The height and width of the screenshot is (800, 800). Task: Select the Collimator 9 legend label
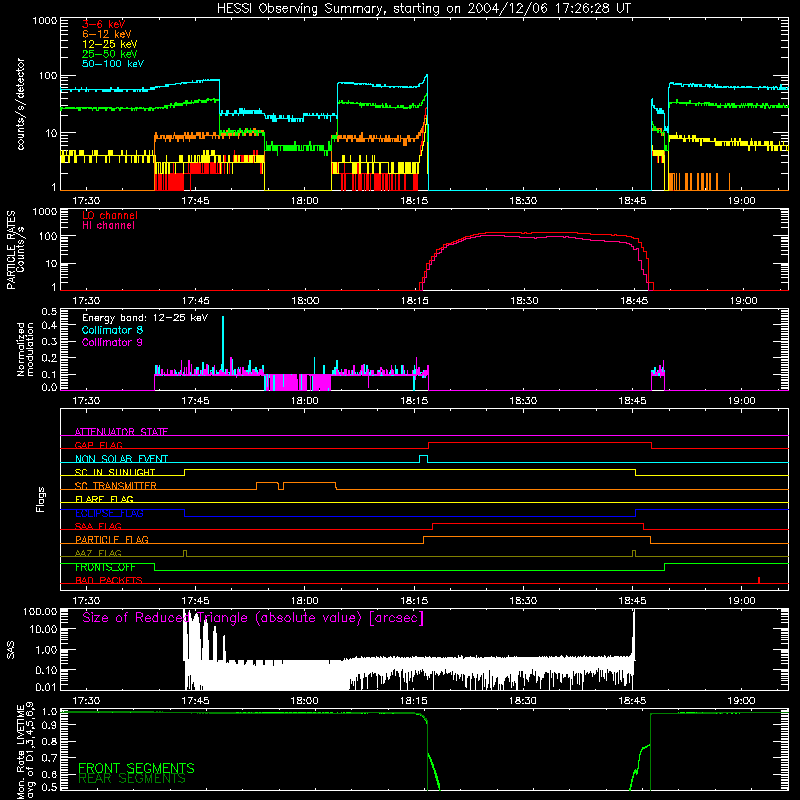coord(112,342)
